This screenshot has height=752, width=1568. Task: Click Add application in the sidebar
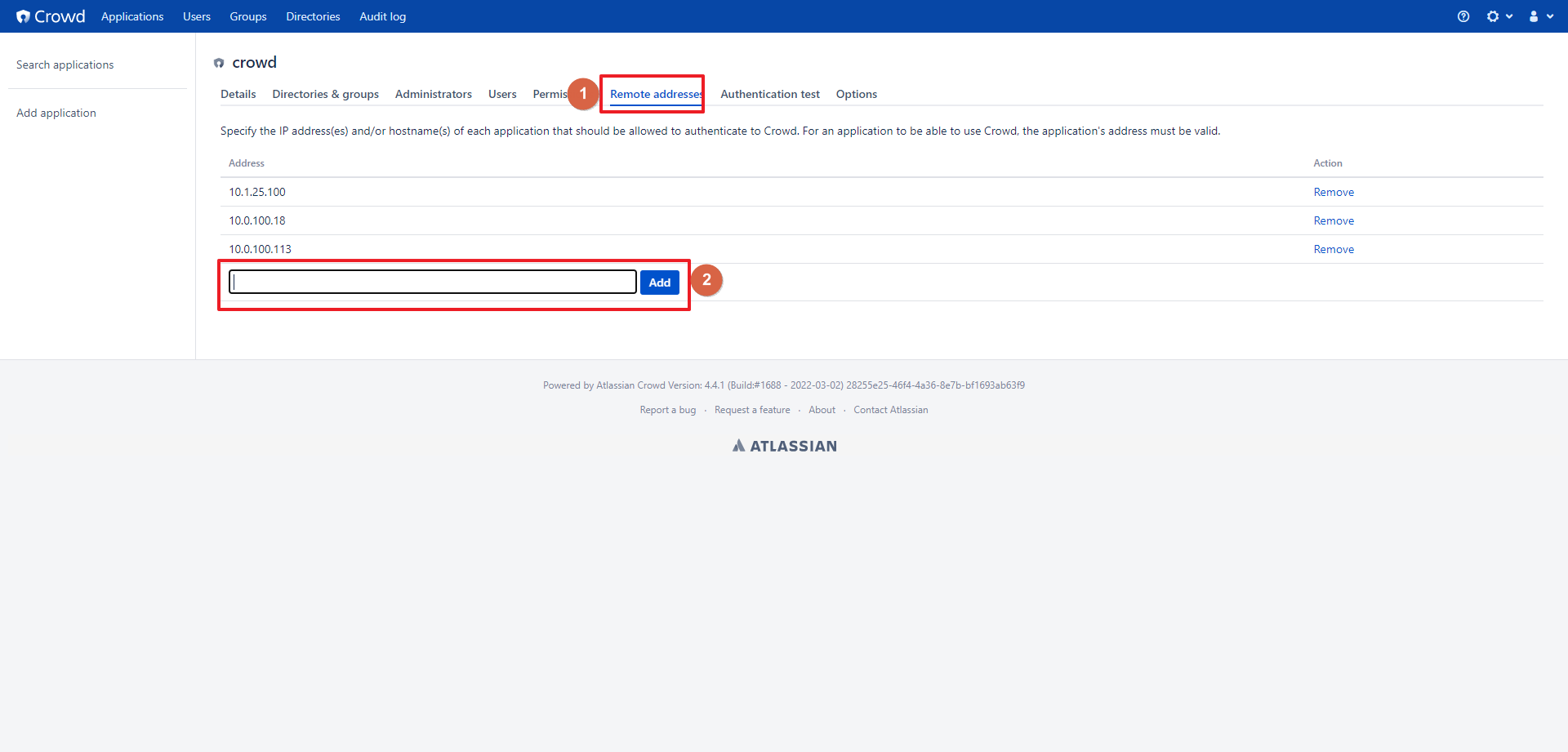[56, 113]
